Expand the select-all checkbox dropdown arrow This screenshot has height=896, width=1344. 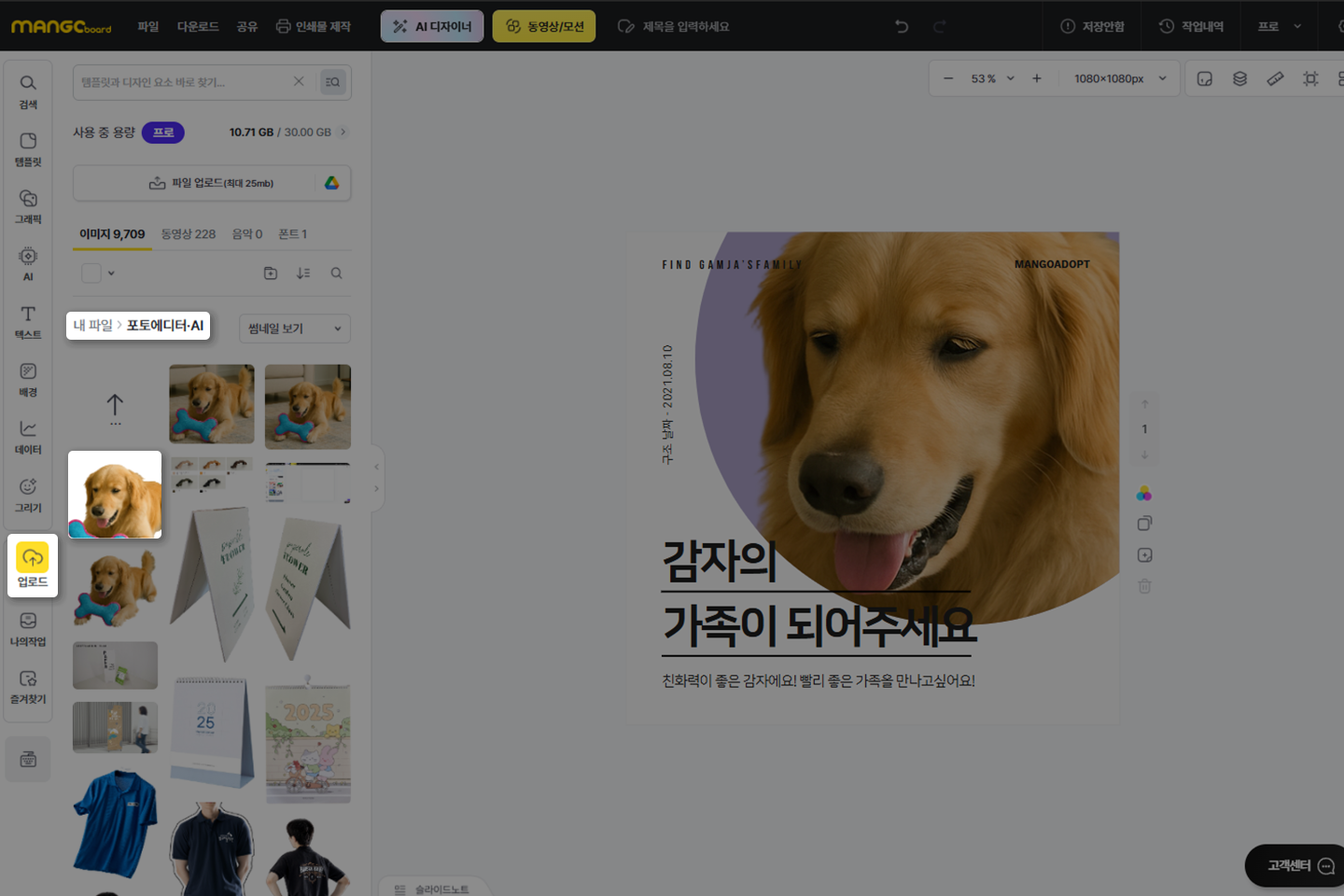click(x=111, y=273)
